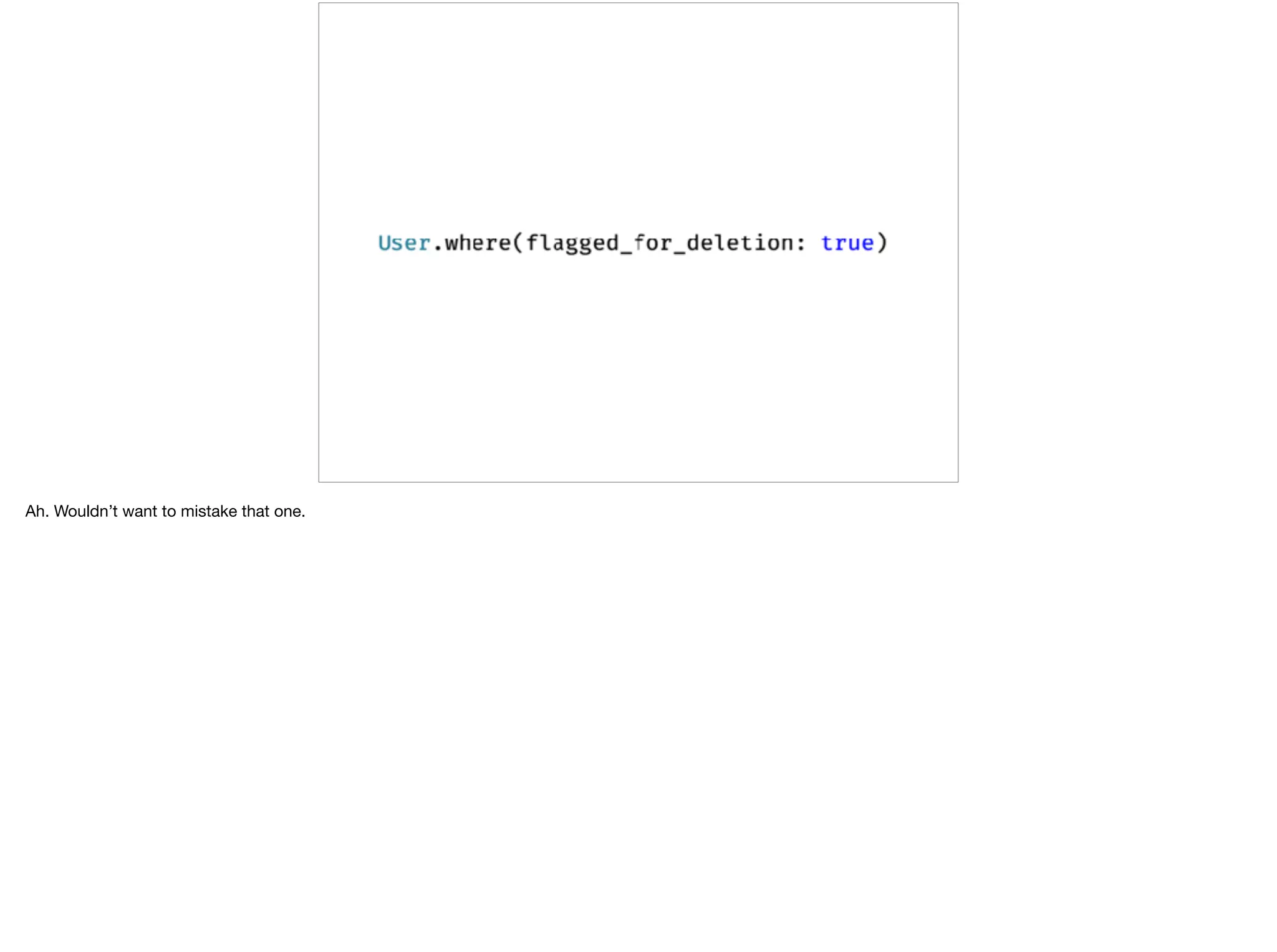This screenshot has width=1277, height=952.
Task: Click the word 'that' in the notes
Action: 256,511
